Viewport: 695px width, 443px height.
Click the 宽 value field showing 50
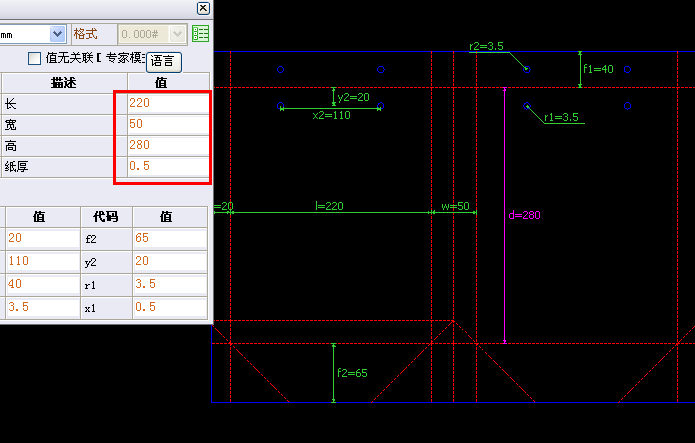(x=167, y=124)
